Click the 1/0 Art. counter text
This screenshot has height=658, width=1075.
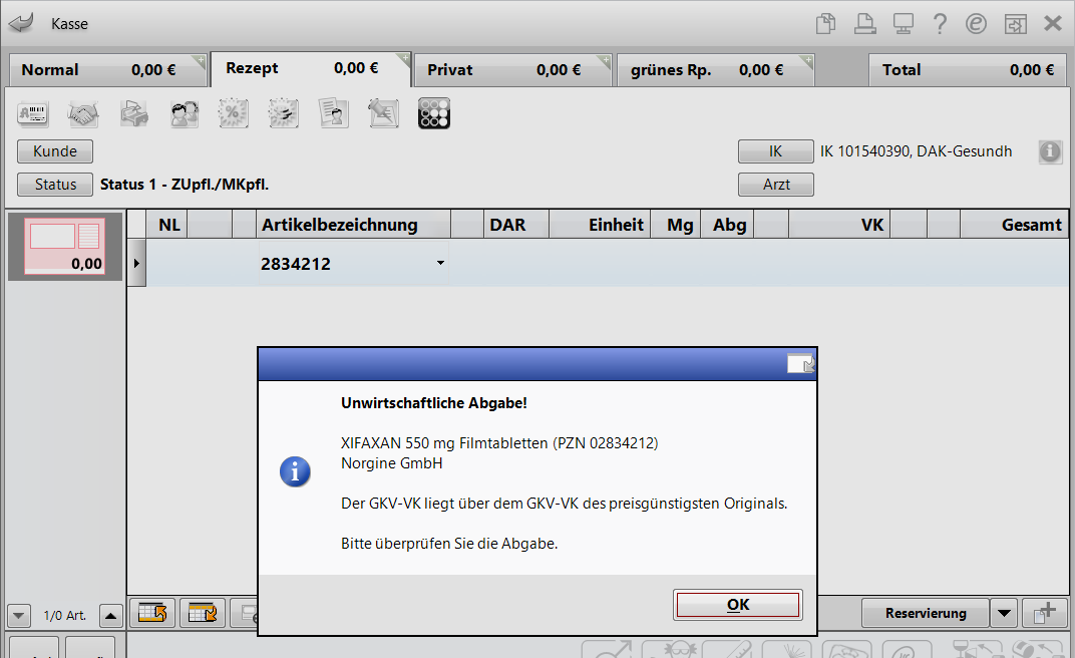point(64,616)
